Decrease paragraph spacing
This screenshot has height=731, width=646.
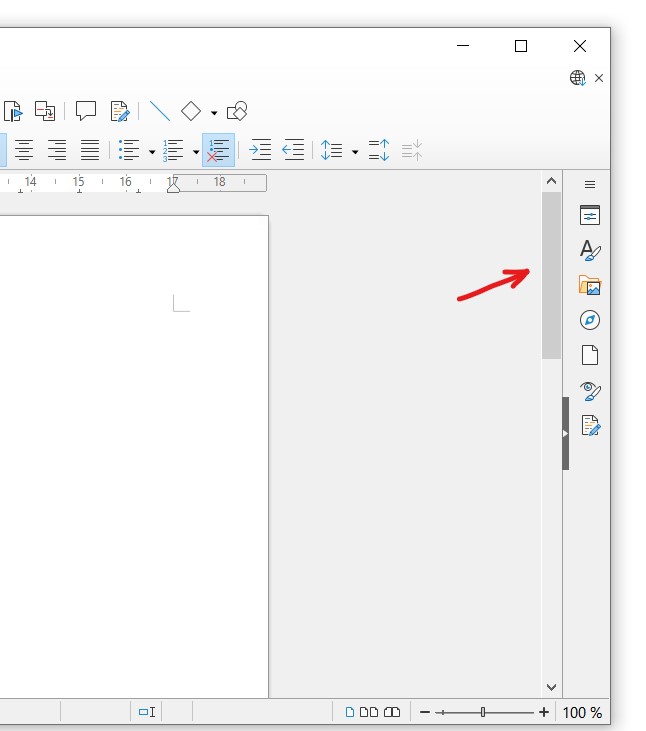click(412, 150)
